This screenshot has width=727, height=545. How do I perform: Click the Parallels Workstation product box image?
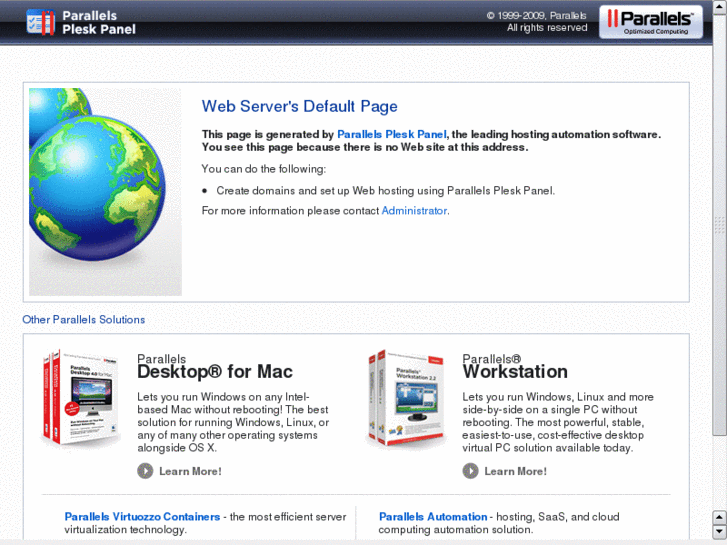click(x=407, y=398)
